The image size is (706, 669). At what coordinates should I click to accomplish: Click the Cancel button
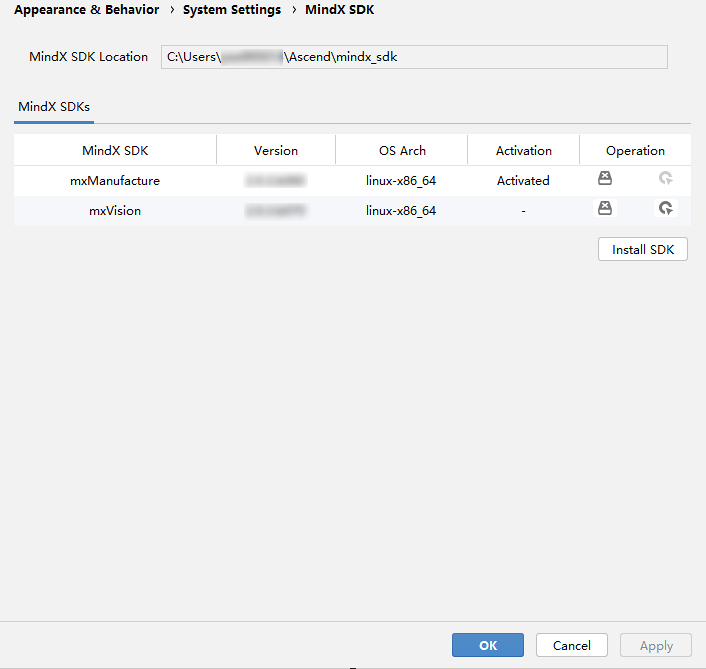coord(571,645)
